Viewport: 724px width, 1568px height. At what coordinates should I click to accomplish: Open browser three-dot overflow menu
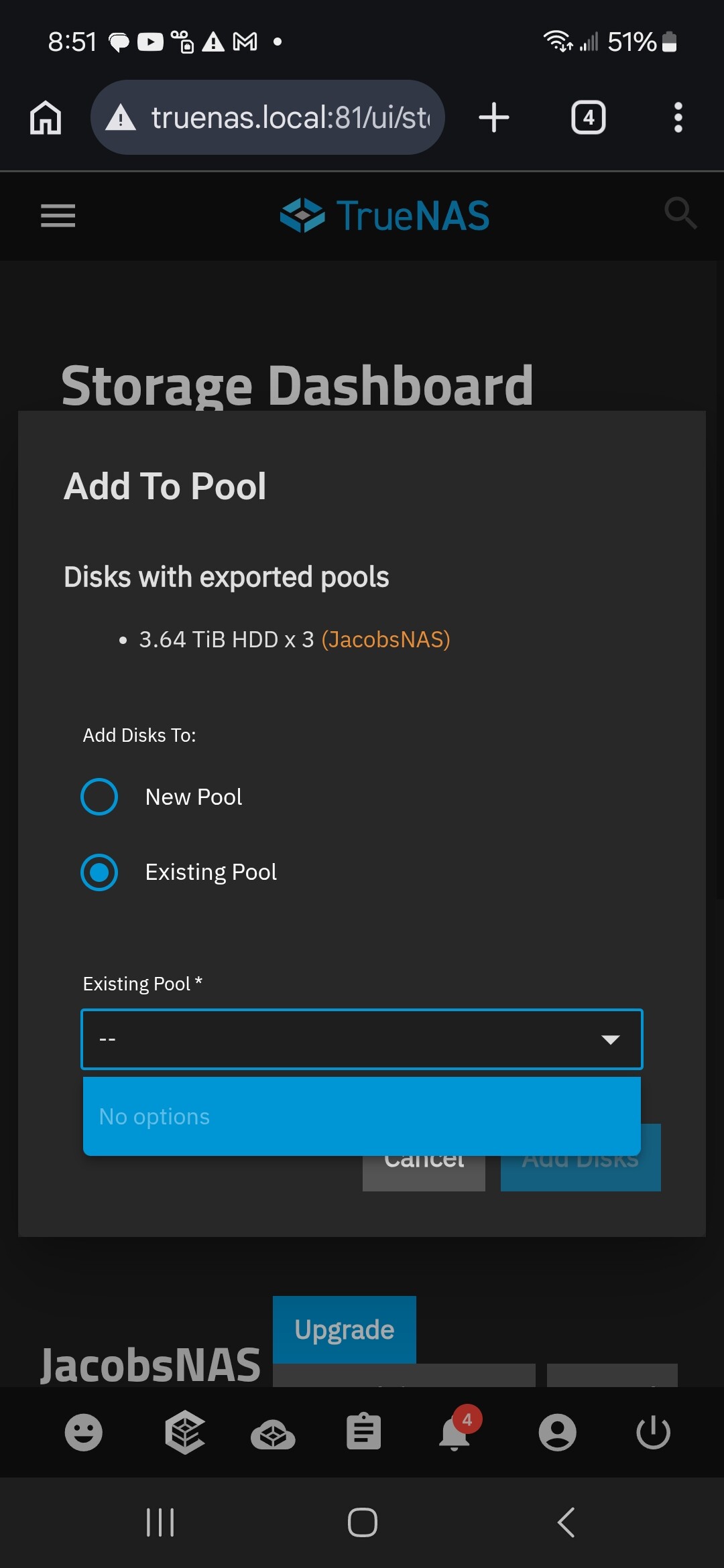pos(678,117)
